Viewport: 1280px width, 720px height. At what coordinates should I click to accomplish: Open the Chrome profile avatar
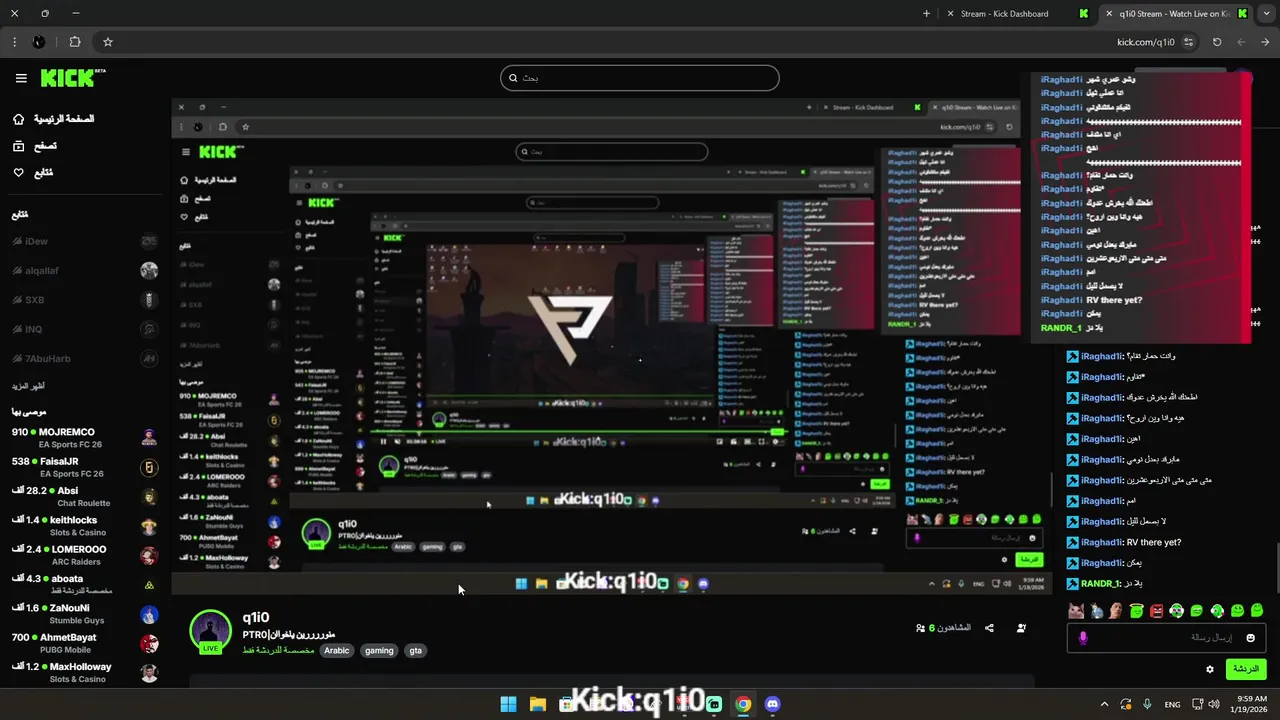[38, 42]
